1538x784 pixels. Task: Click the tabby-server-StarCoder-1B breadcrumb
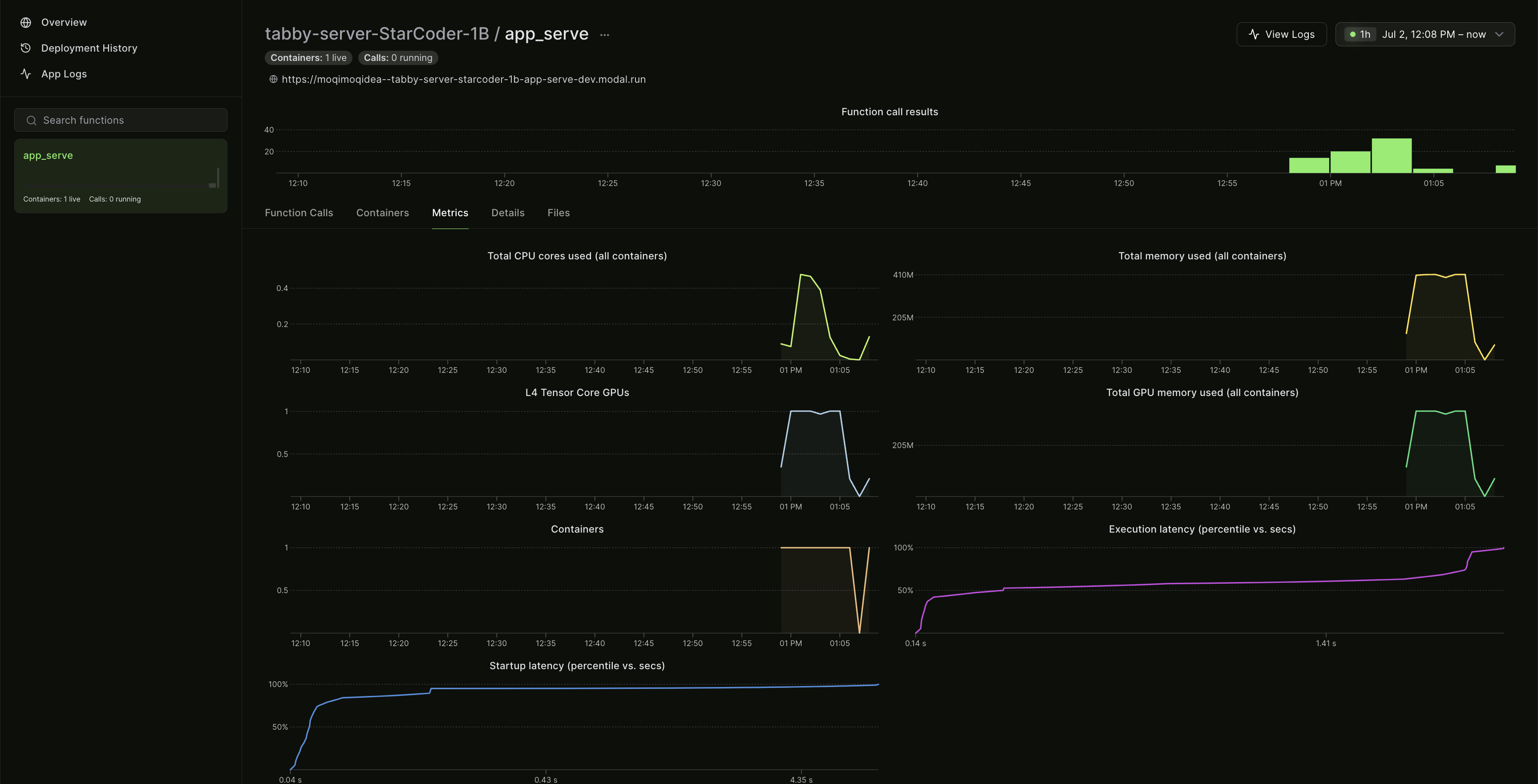[x=377, y=33]
